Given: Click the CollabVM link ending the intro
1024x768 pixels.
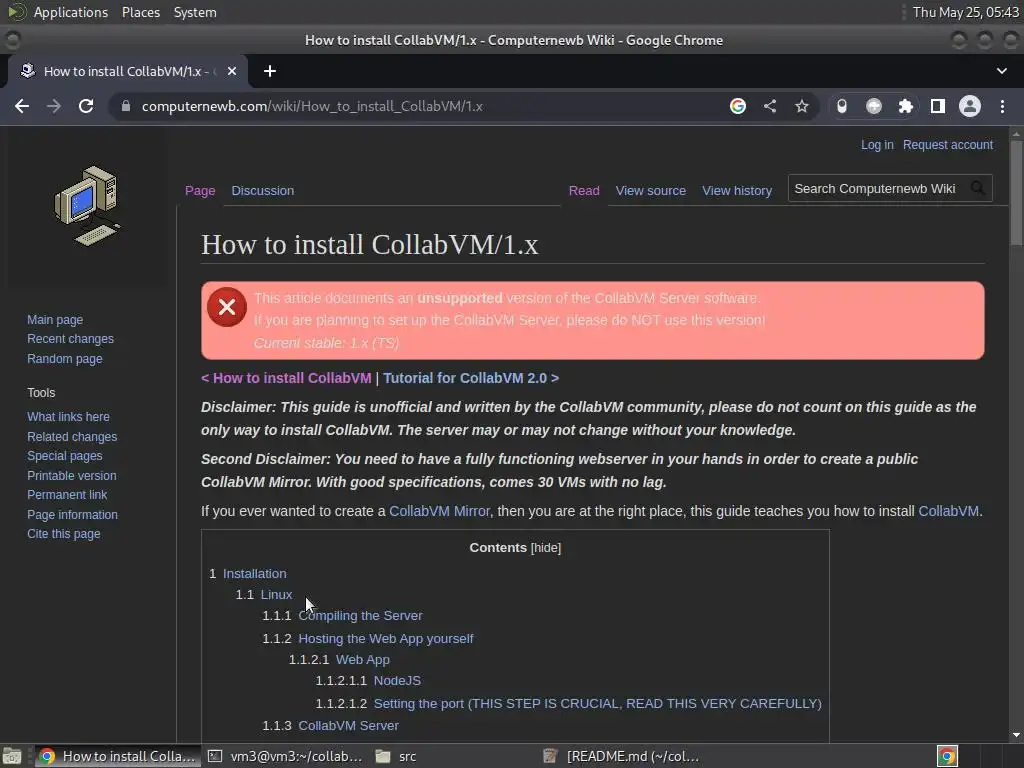Looking at the screenshot, I should click(x=948, y=511).
